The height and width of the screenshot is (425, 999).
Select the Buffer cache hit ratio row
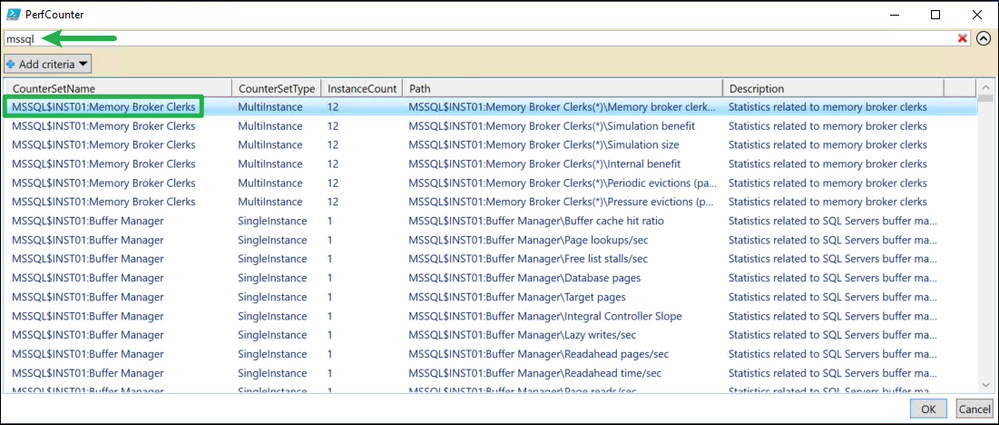click(491, 221)
